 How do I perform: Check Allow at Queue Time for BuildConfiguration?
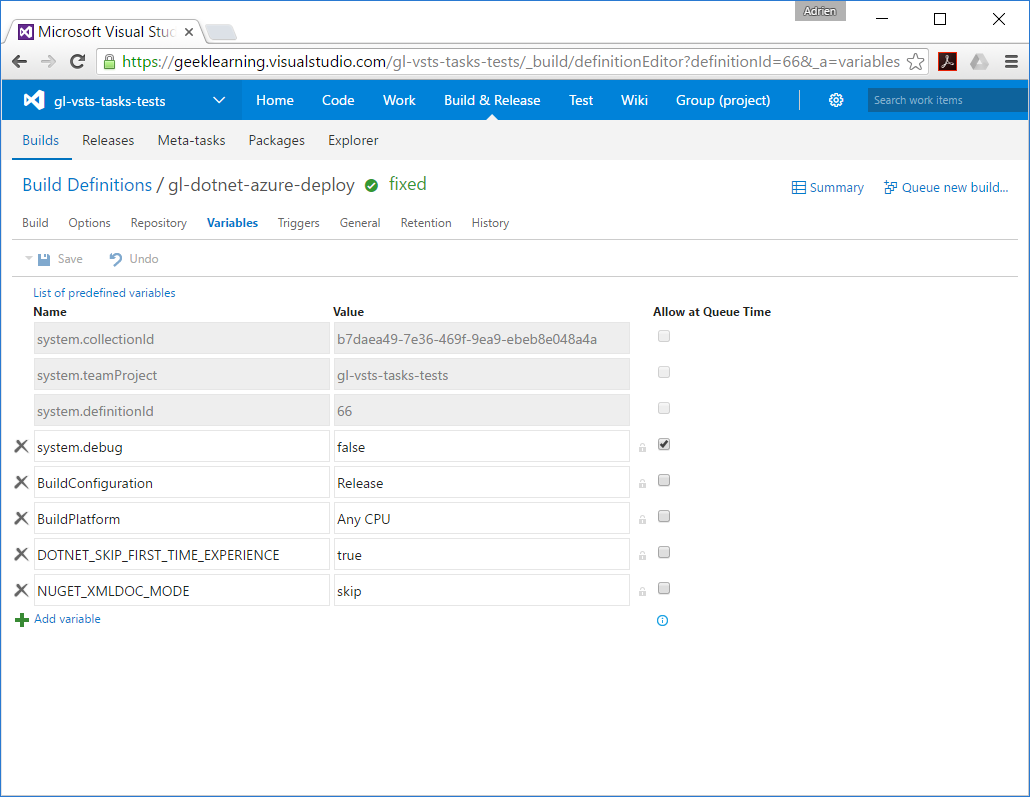[x=664, y=480]
